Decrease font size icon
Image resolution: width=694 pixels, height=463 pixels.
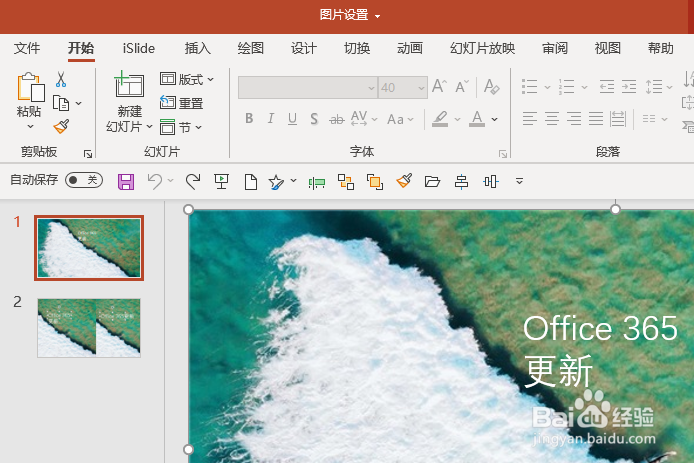coord(462,86)
